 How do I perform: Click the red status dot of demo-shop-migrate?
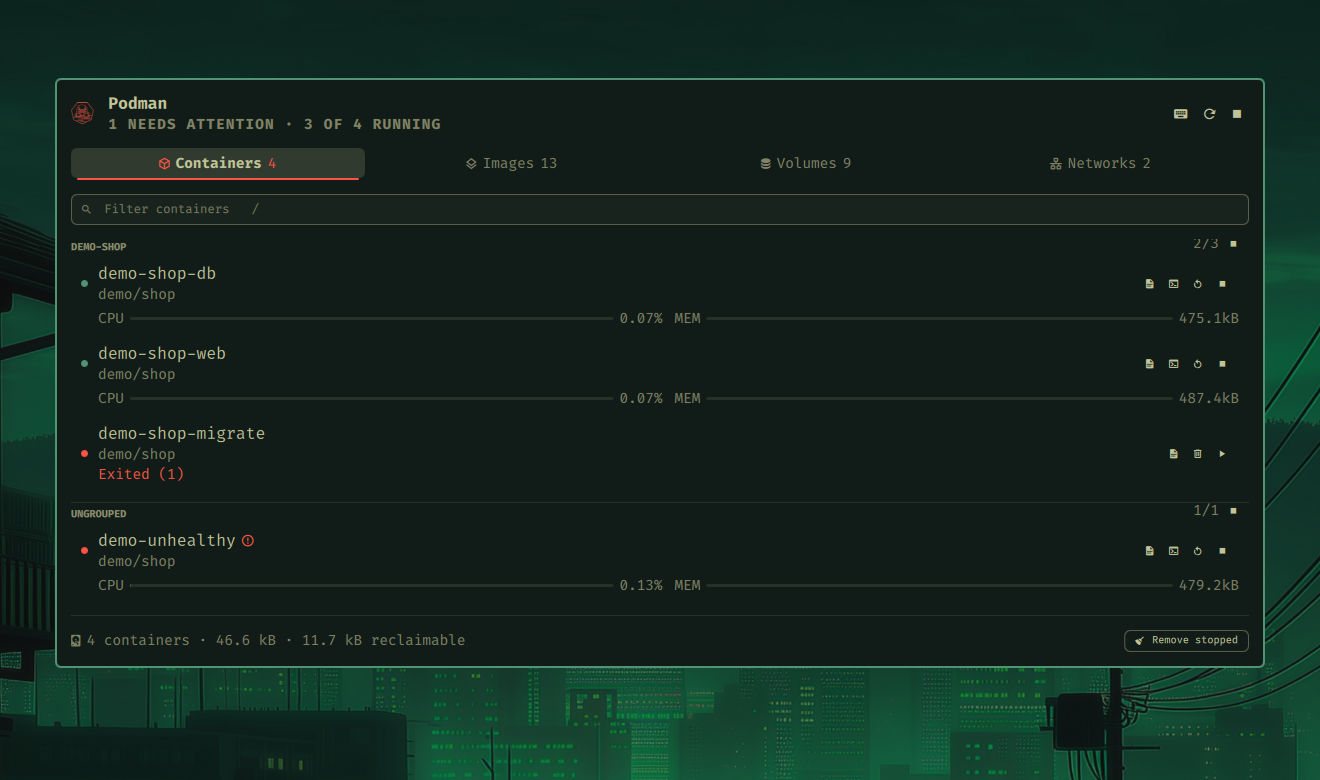[84, 454]
